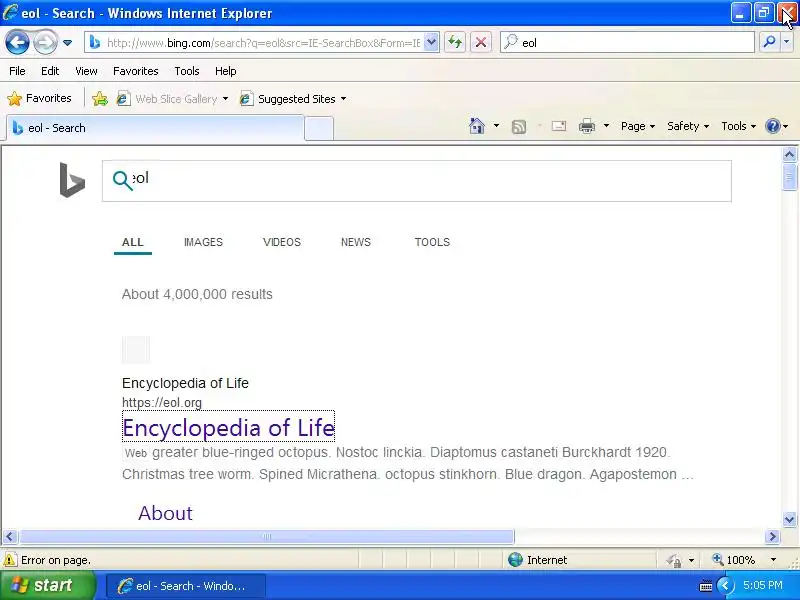The image size is (800, 600).
Task: Open a new blank tab
Action: pyautogui.click(x=319, y=129)
